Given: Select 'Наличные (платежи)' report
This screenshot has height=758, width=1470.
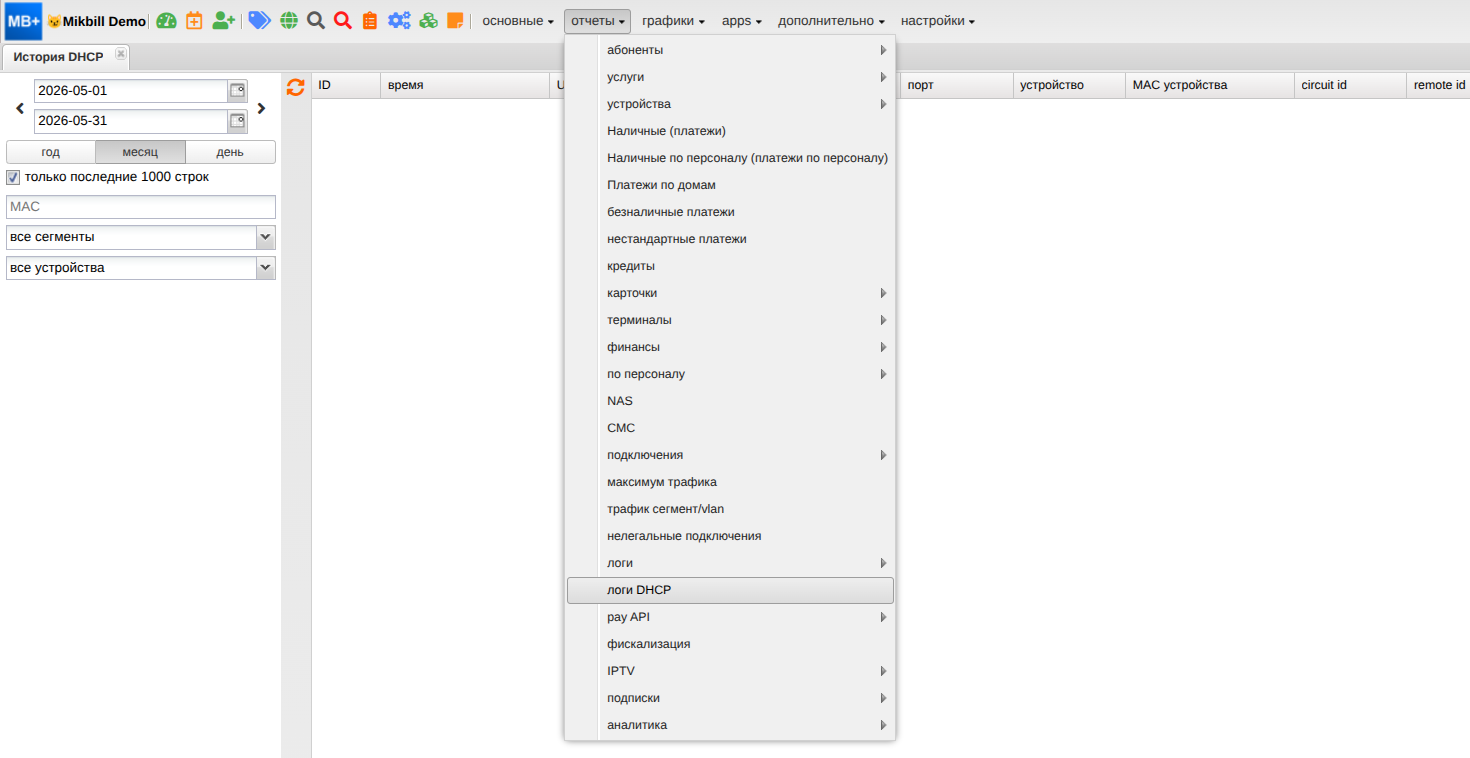Looking at the screenshot, I should tap(730, 131).
